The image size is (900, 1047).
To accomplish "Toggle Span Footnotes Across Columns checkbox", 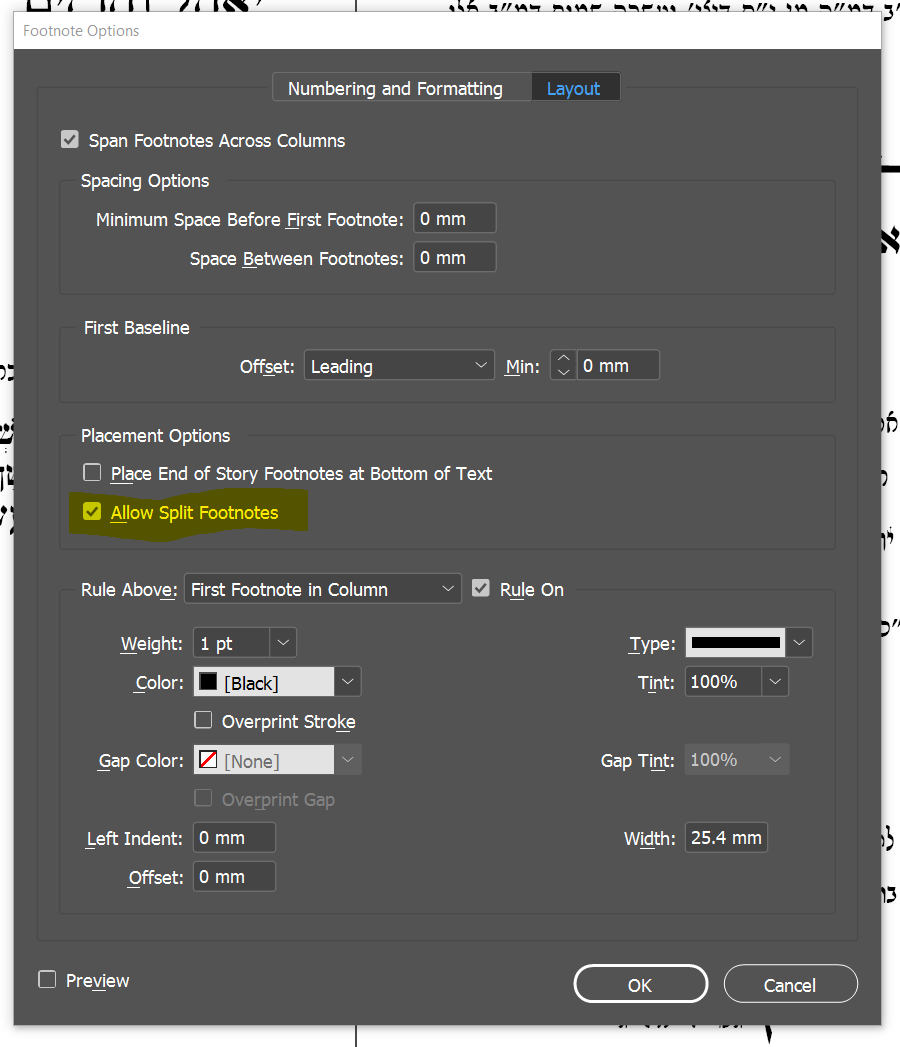I will pos(70,140).
